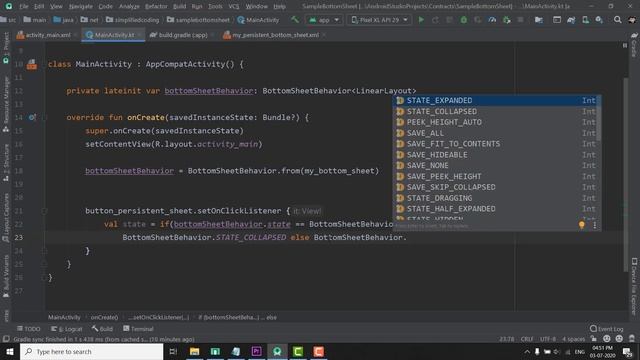Switch to the activity_main.xml tab

47,35
